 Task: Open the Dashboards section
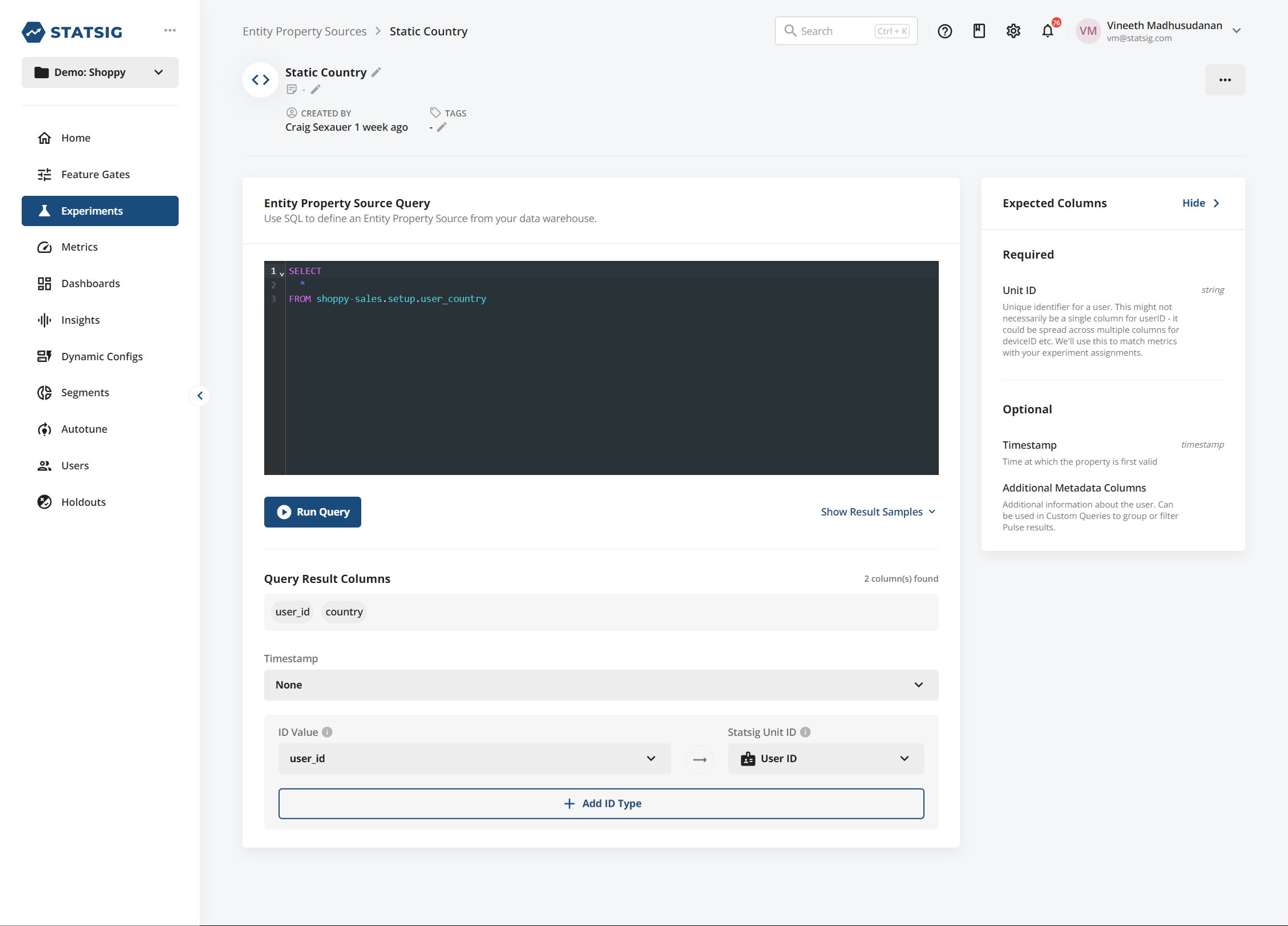click(90, 283)
